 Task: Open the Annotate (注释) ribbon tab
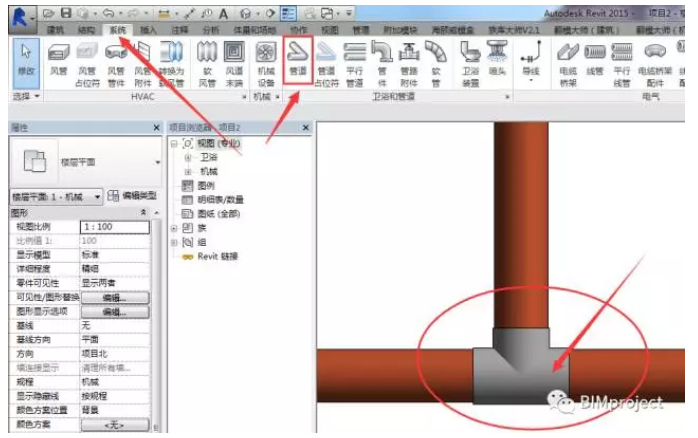click(x=179, y=30)
